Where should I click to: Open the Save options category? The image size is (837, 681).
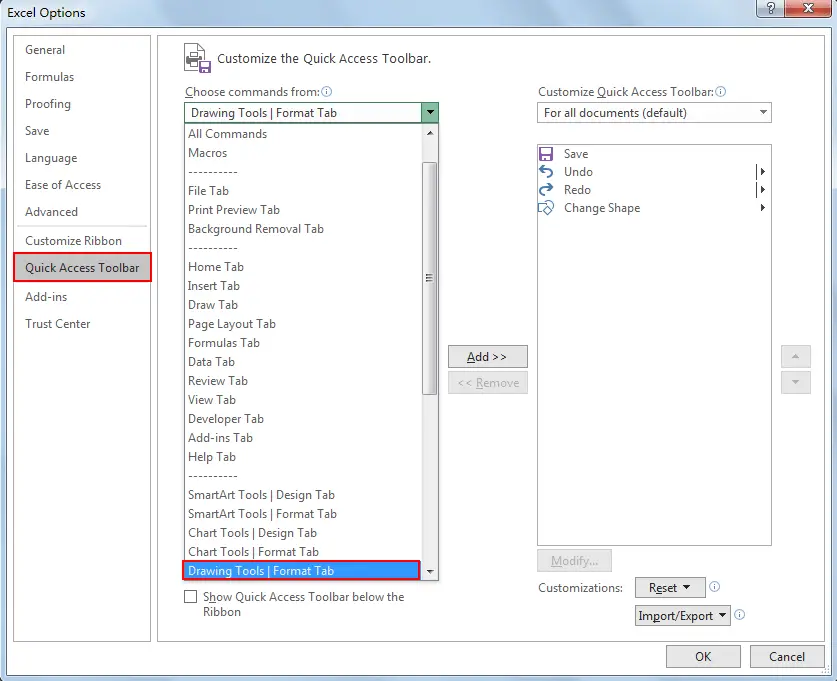click(82, 131)
